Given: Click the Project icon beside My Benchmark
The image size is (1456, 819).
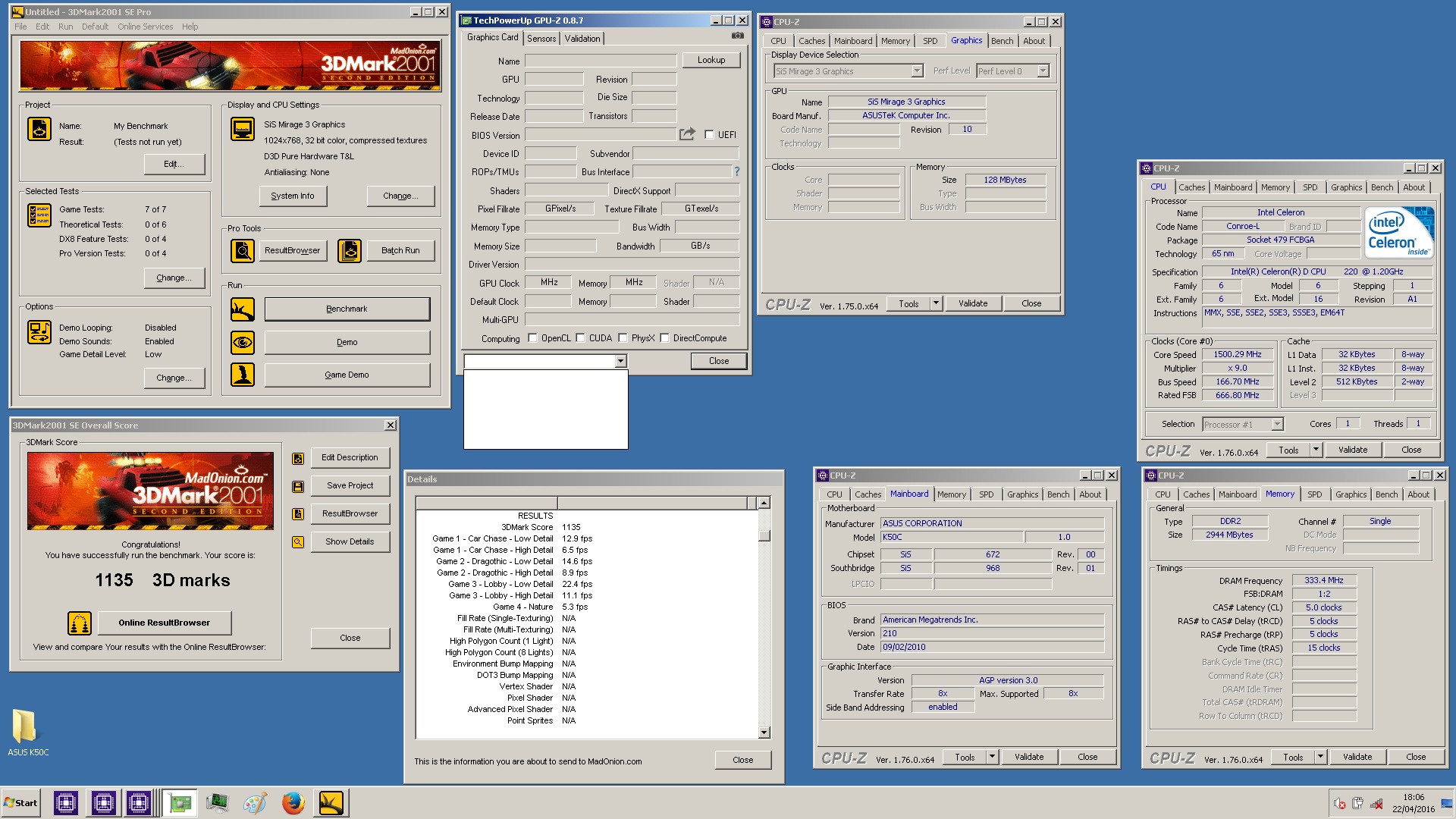Looking at the screenshot, I should [x=39, y=129].
